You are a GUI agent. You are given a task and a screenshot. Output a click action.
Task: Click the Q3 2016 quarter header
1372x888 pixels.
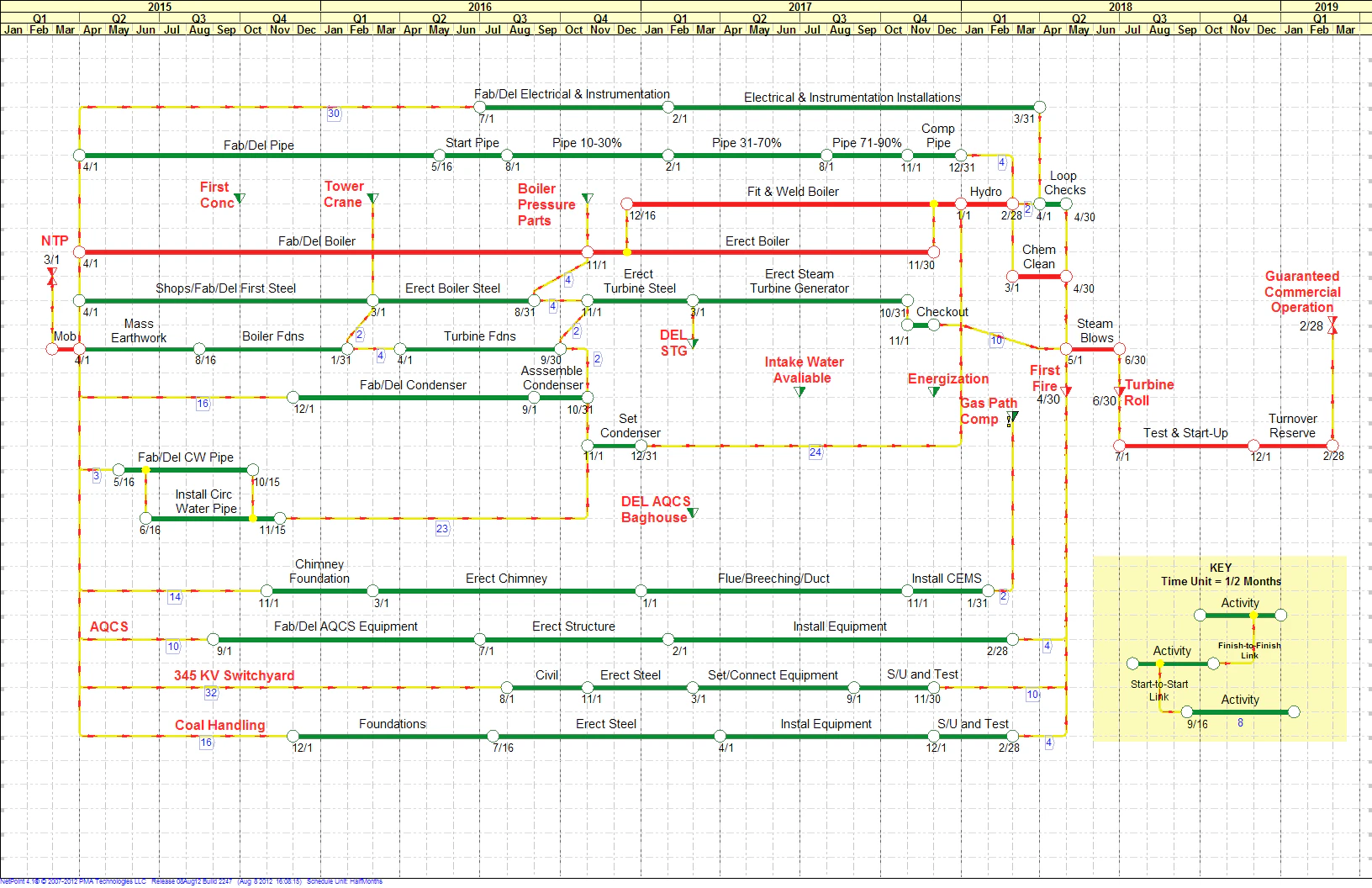coord(519,17)
